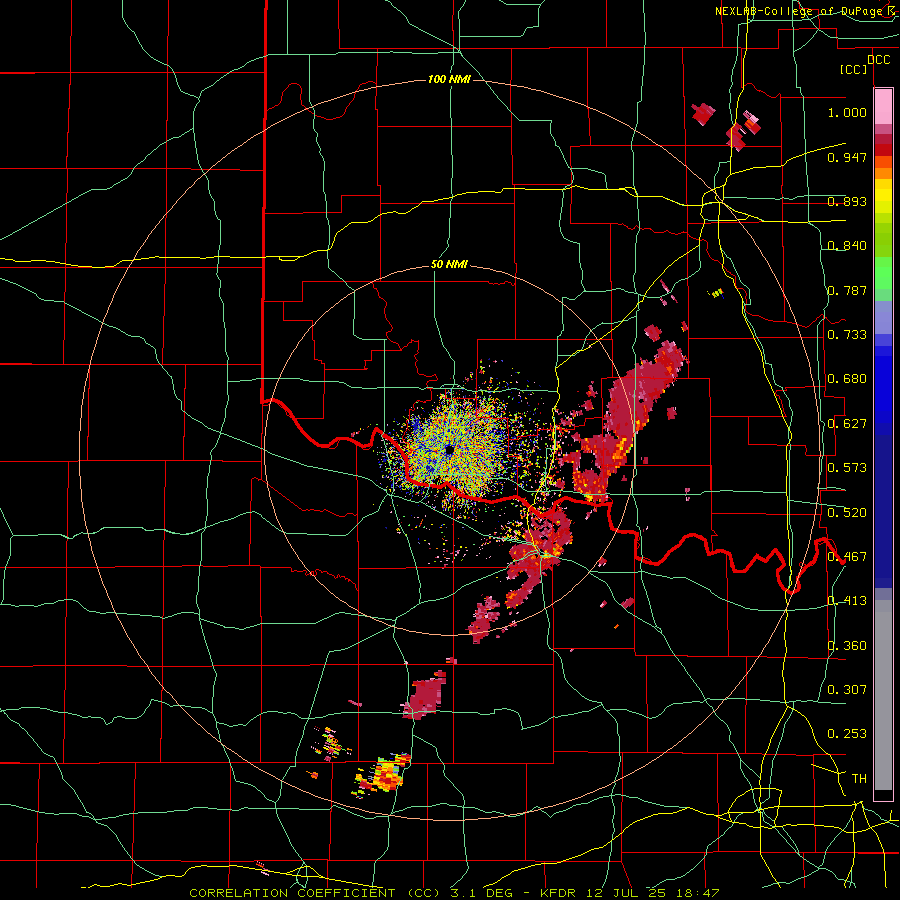The width and height of the screenshot is (900, 900).
Task: Click the 0.840 scale value
Action: click(847, 246)
